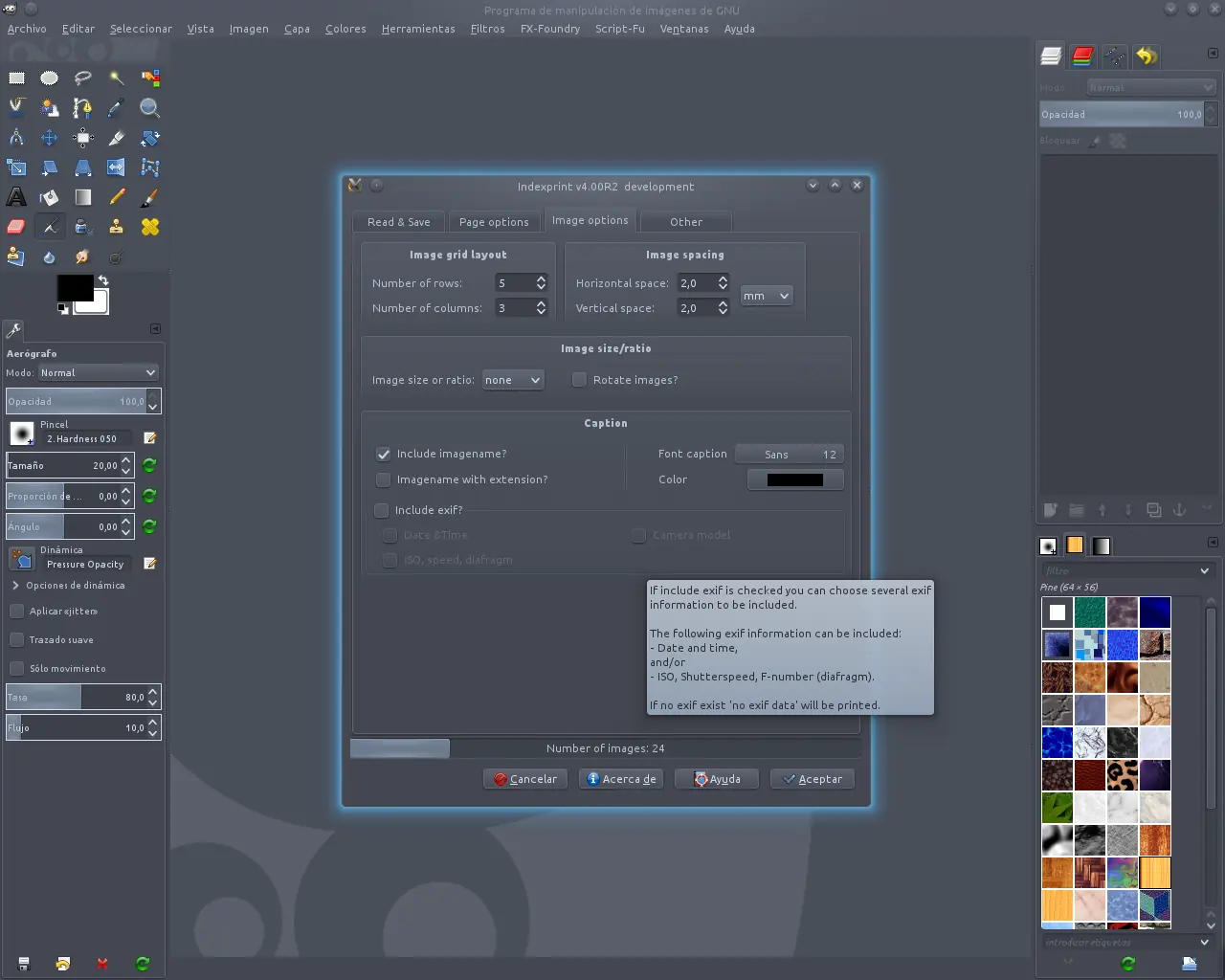Select the Paths pen tool

[x=83, y=108]
